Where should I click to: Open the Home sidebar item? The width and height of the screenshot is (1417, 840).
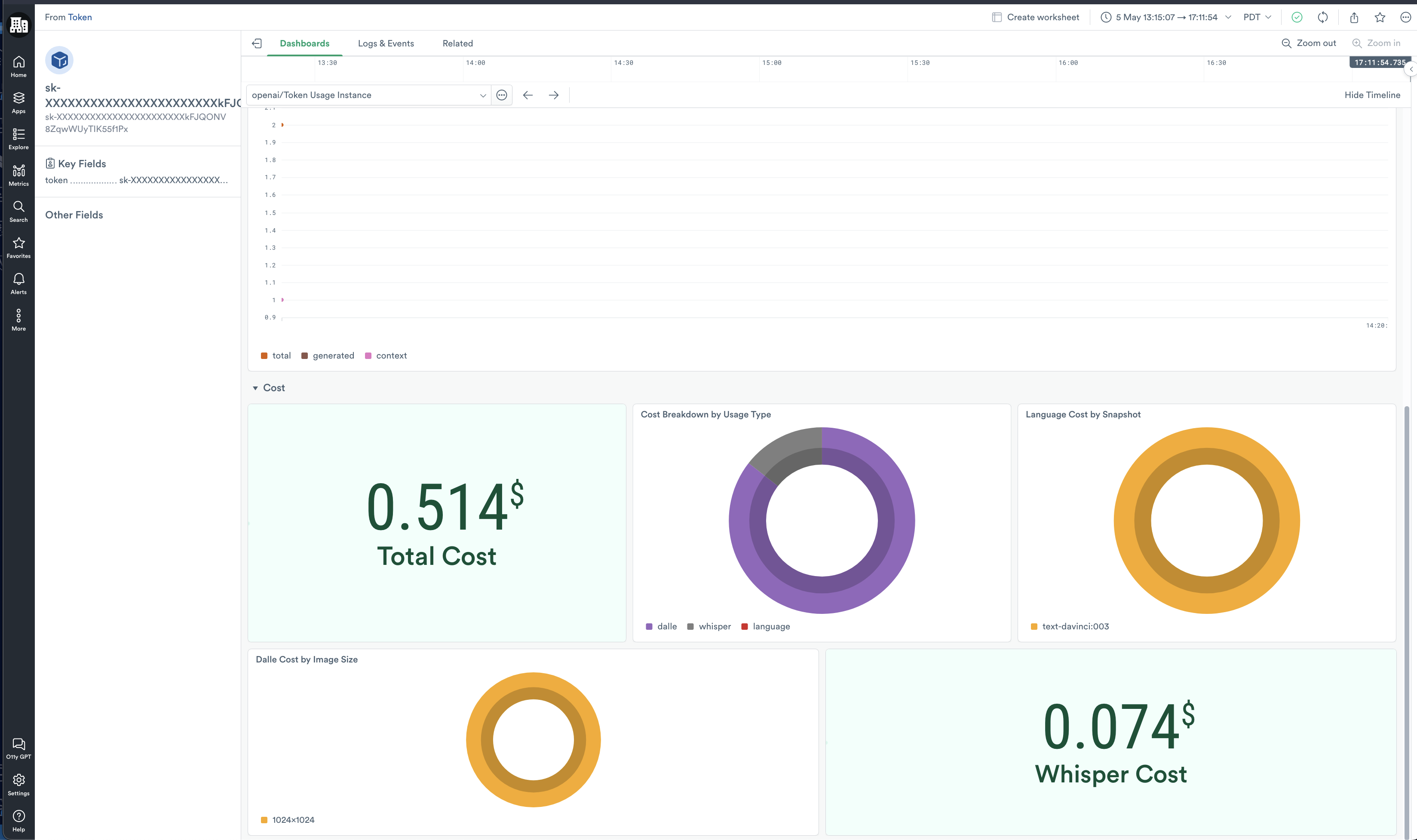pos(18,67)
